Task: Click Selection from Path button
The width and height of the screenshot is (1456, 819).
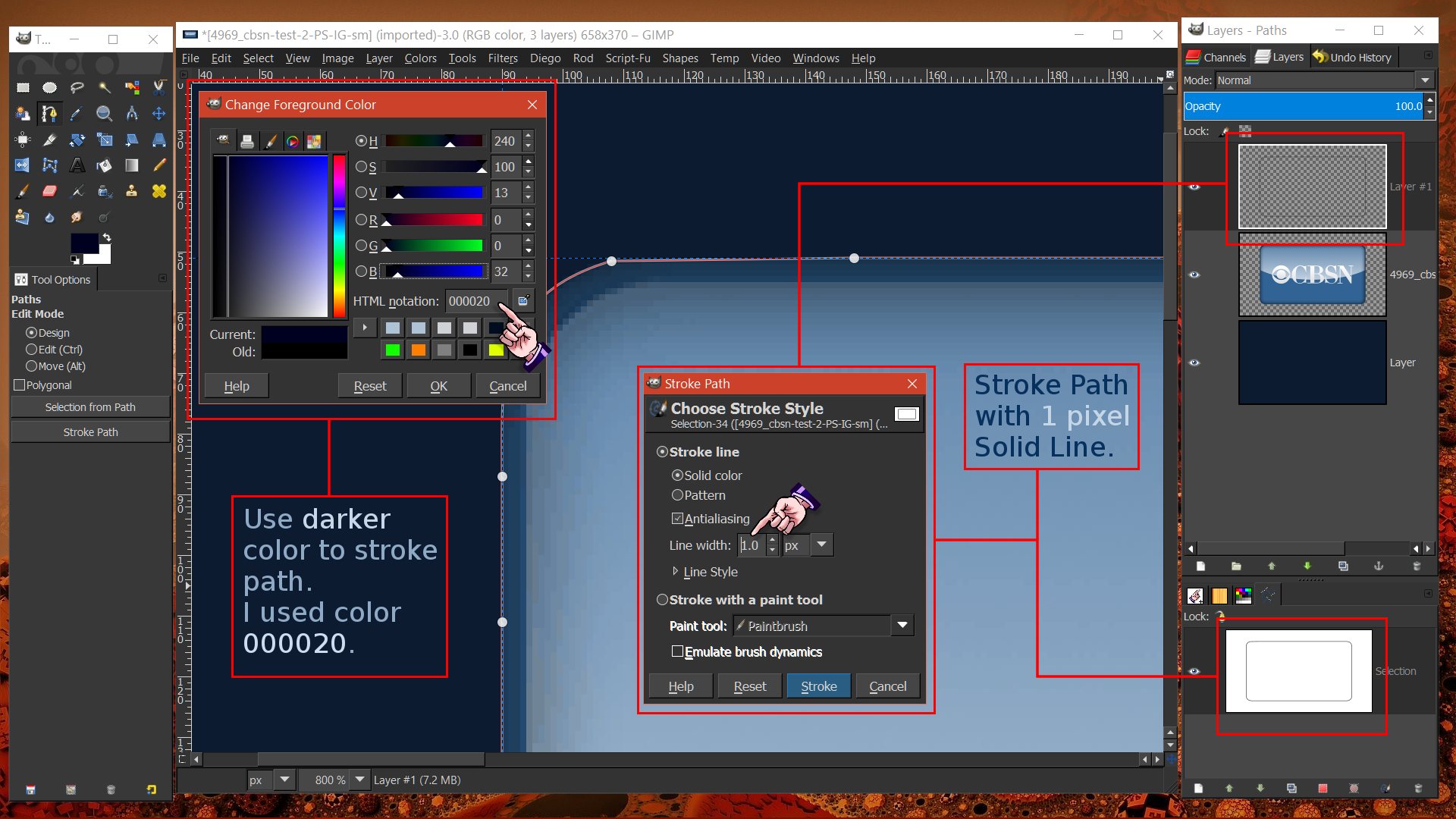Action: point(90,407)
